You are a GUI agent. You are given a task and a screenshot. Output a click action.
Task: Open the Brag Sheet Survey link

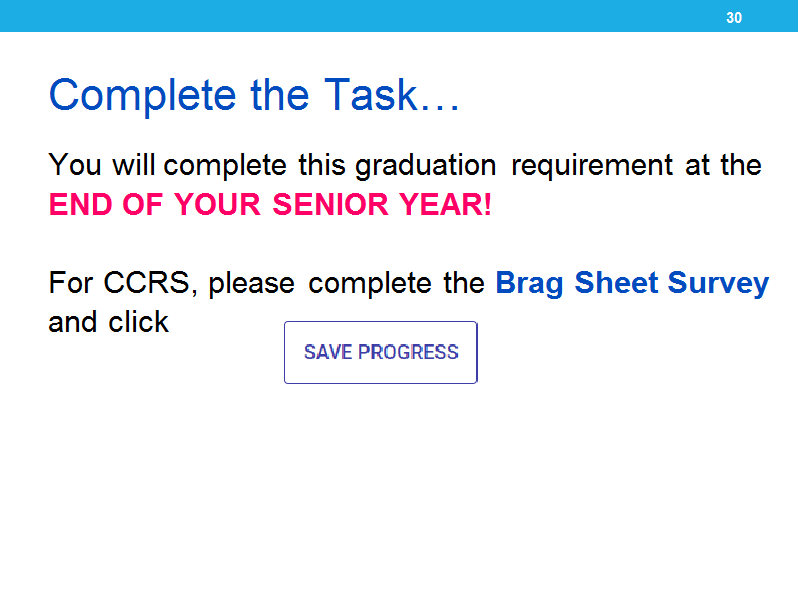[x=632, y=284]
